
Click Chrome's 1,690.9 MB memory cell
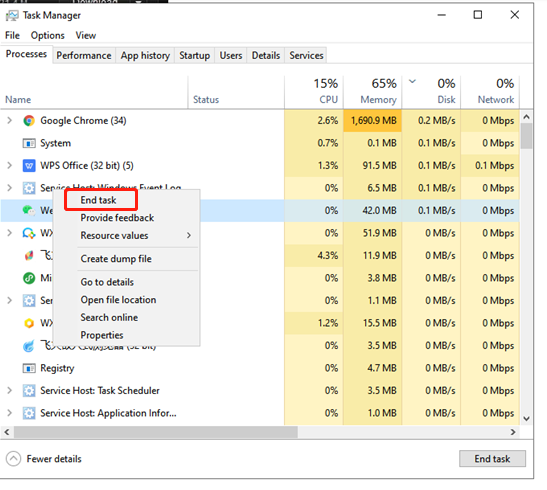click(373, 121)
